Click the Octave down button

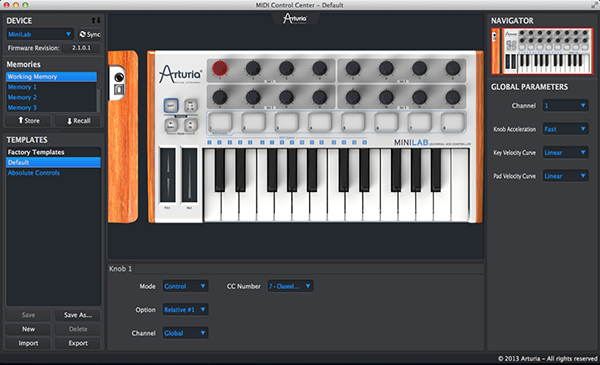[x=171, y=125]
